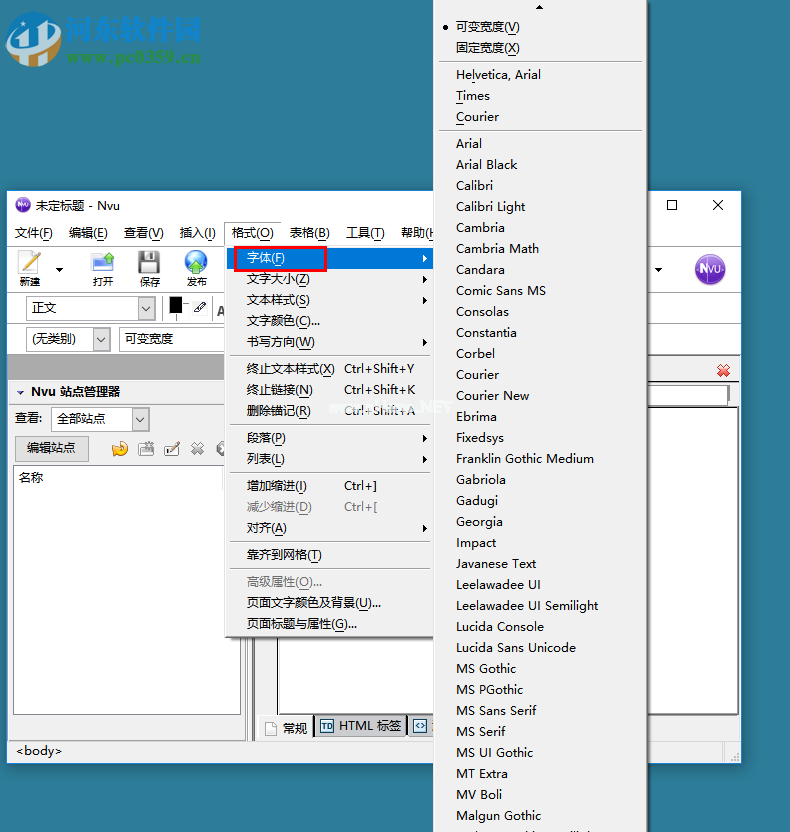Select the 固定宽度(X) radio option

(540, 48)
